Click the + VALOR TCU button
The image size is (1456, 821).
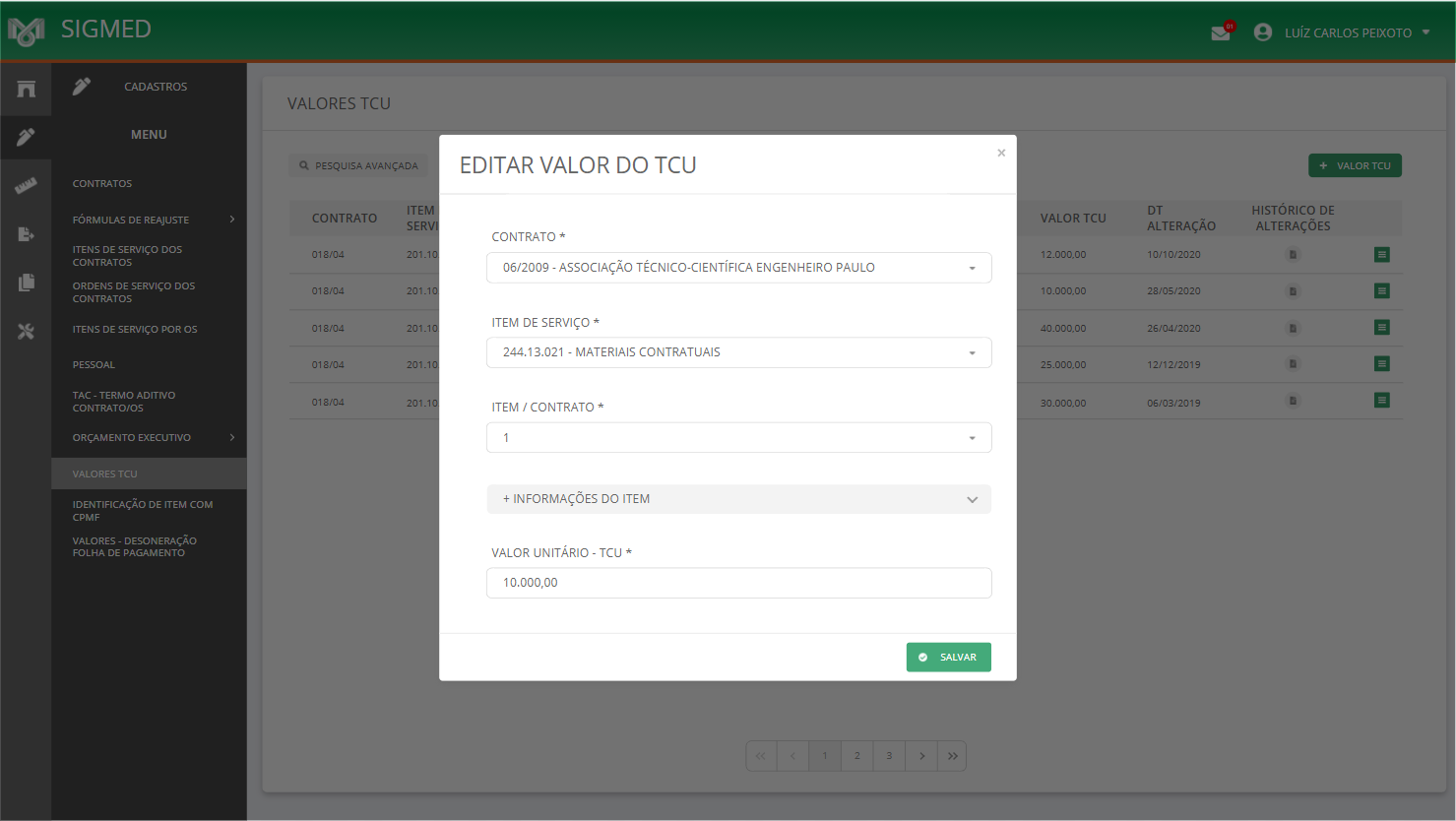point(1355,165)
